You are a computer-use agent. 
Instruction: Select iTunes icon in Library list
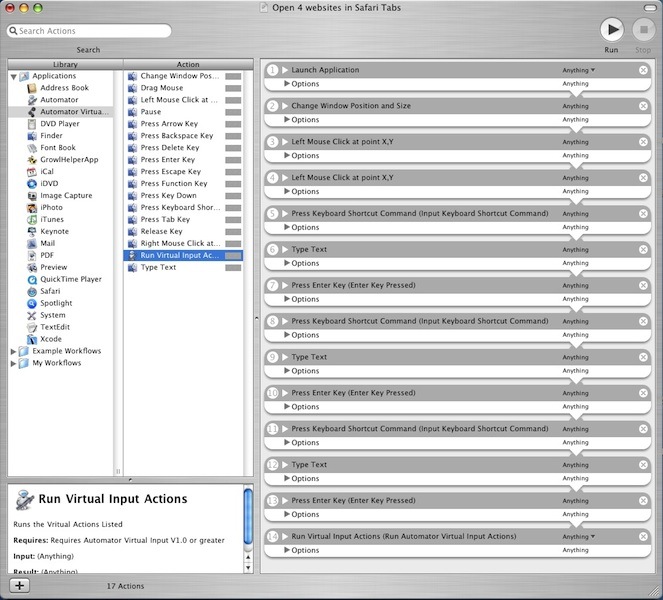click(x=32, y=219)
